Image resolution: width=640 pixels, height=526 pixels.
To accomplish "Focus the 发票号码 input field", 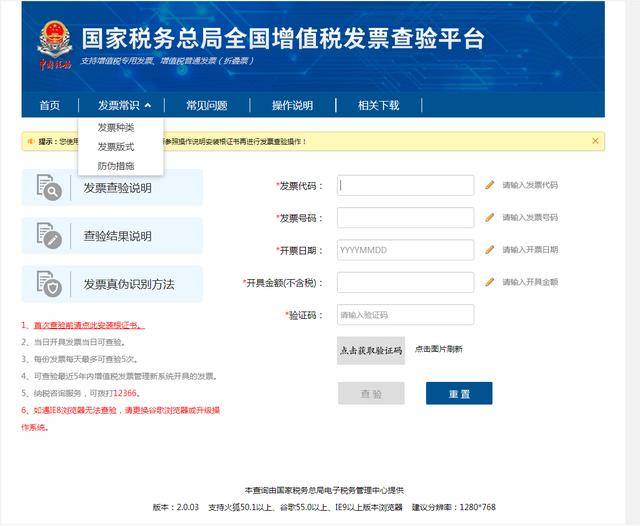I will point(406,218).
